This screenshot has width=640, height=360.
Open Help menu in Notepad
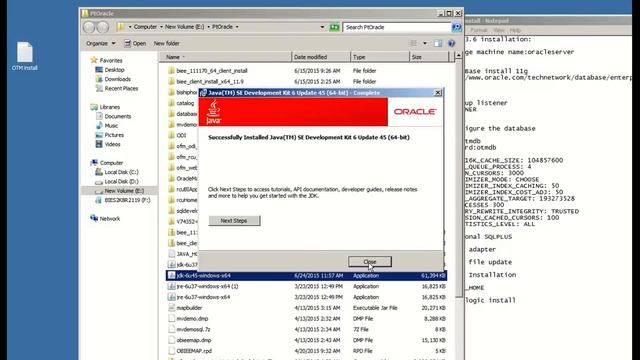coord(515,30)
